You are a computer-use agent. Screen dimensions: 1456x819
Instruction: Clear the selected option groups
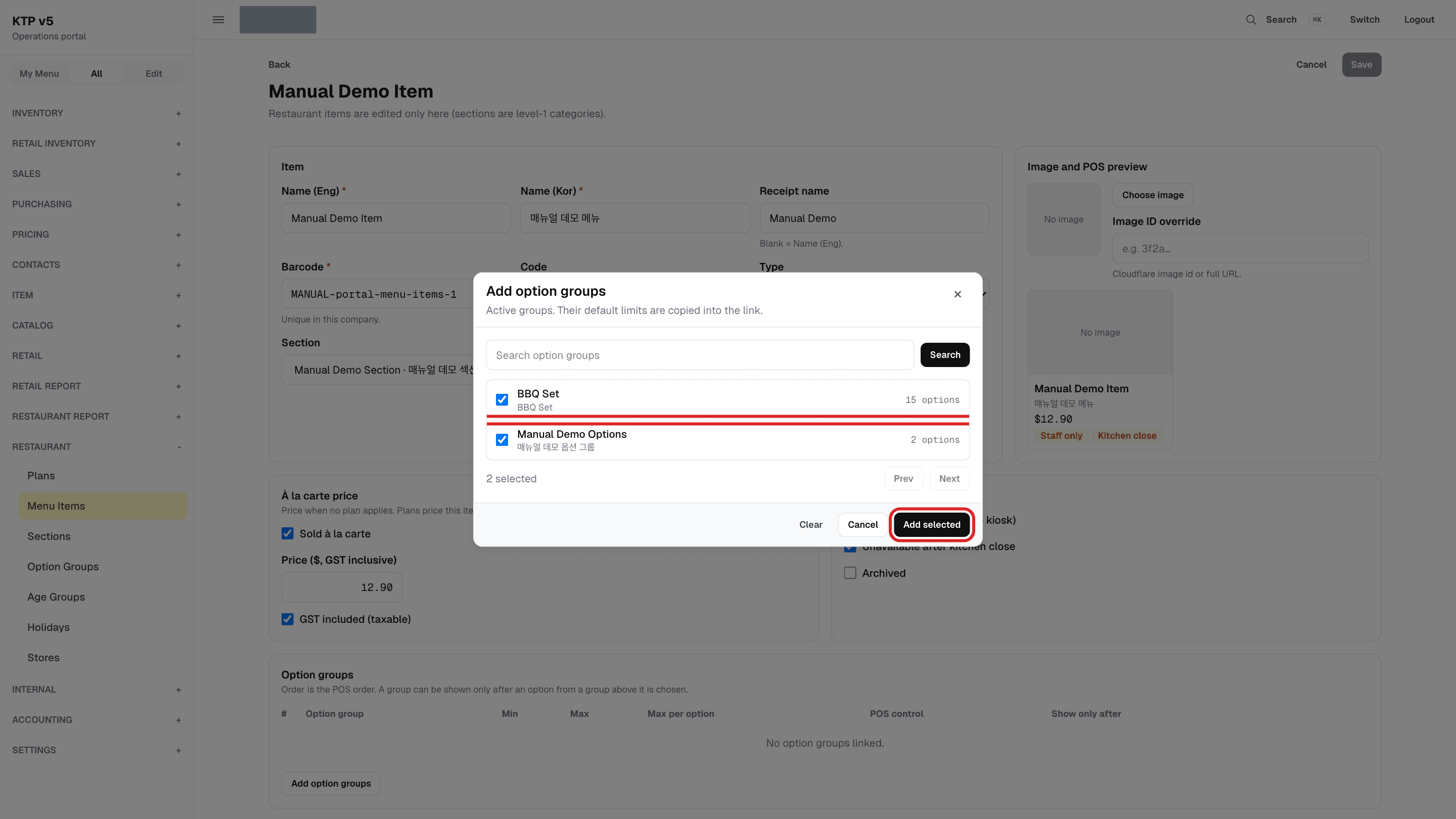point(810,525)
